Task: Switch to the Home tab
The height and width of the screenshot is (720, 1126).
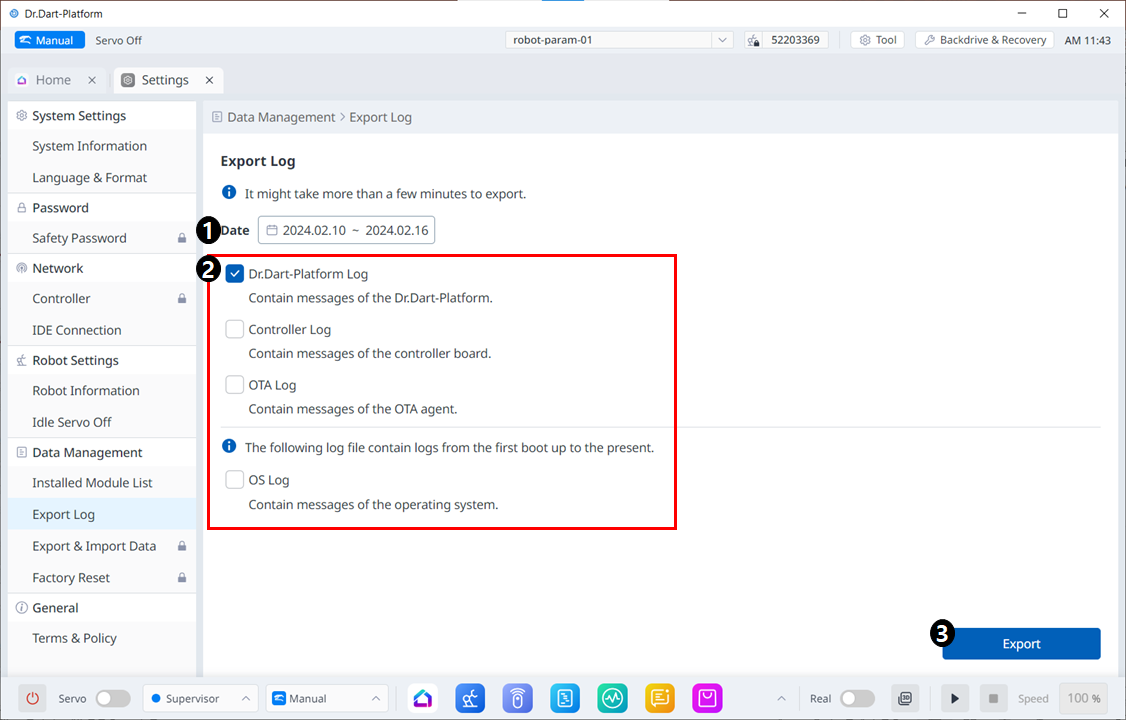Action: tap(53, 80)
